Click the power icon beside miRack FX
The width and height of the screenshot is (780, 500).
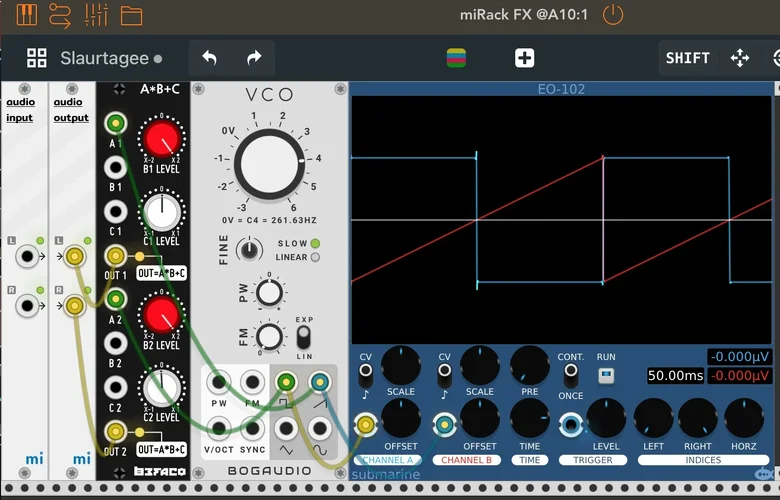point(613,15)
